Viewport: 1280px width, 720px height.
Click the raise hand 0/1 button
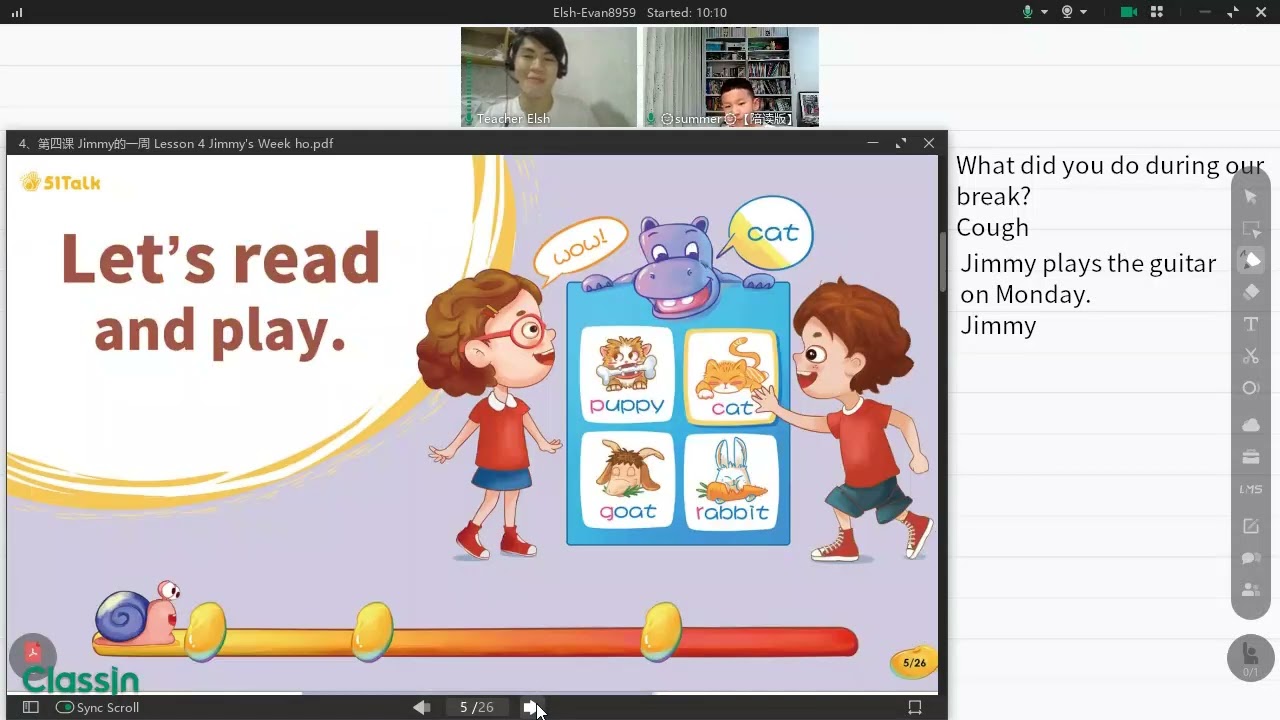pos(1250,658)
